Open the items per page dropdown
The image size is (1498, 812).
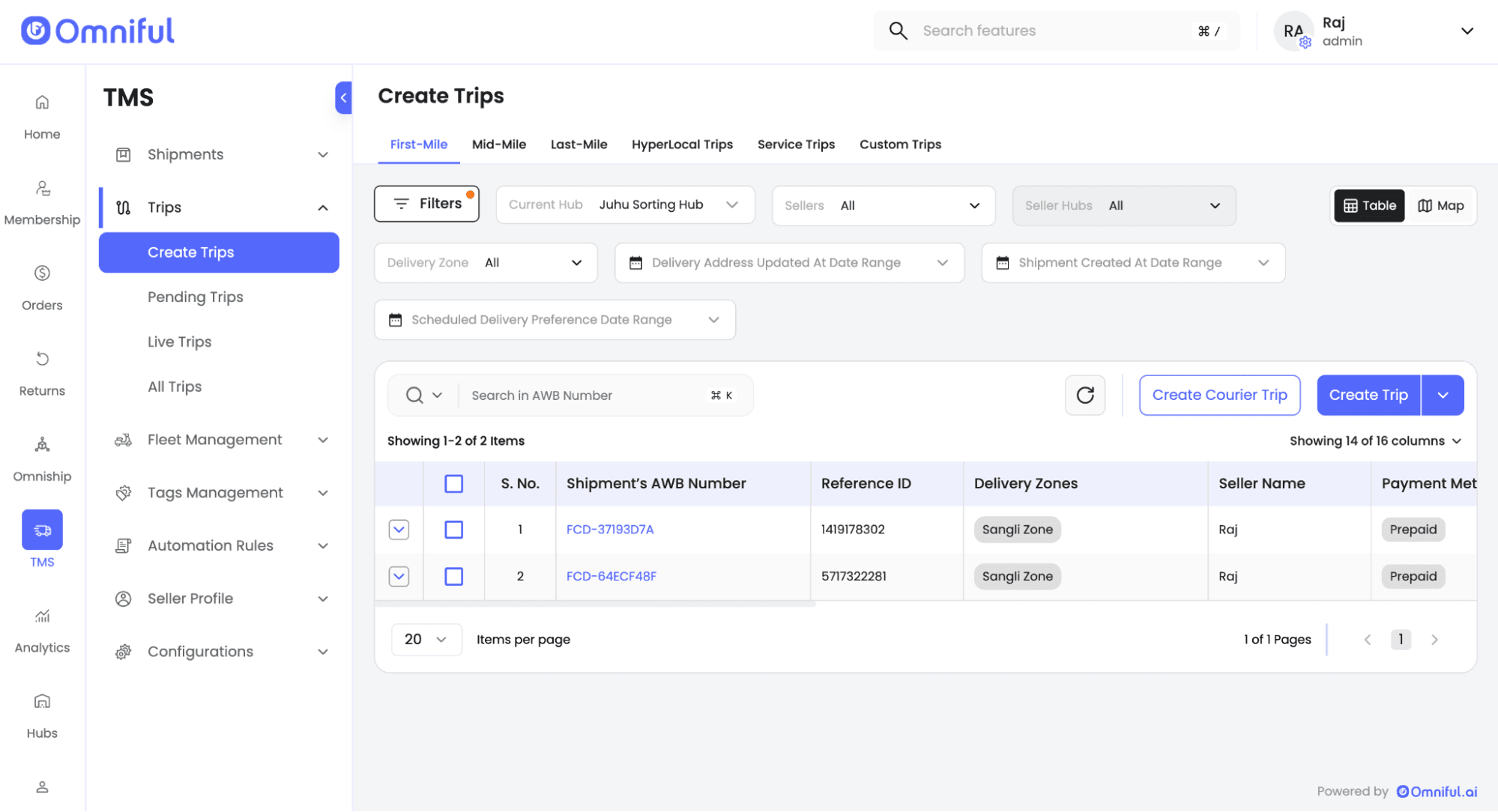tap(426, 639)
